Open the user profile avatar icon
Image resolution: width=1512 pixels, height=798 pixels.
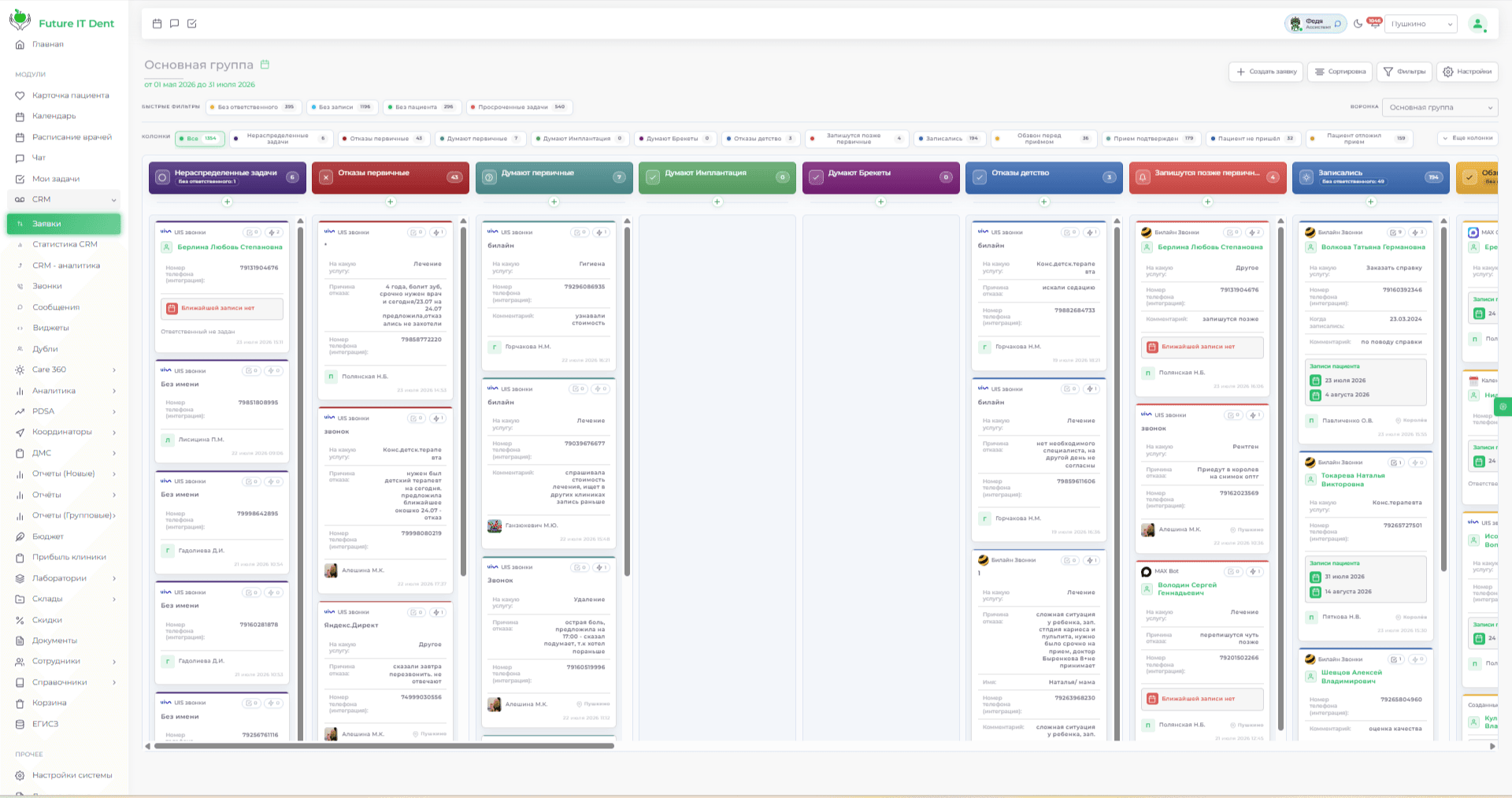pos(1478,24)
